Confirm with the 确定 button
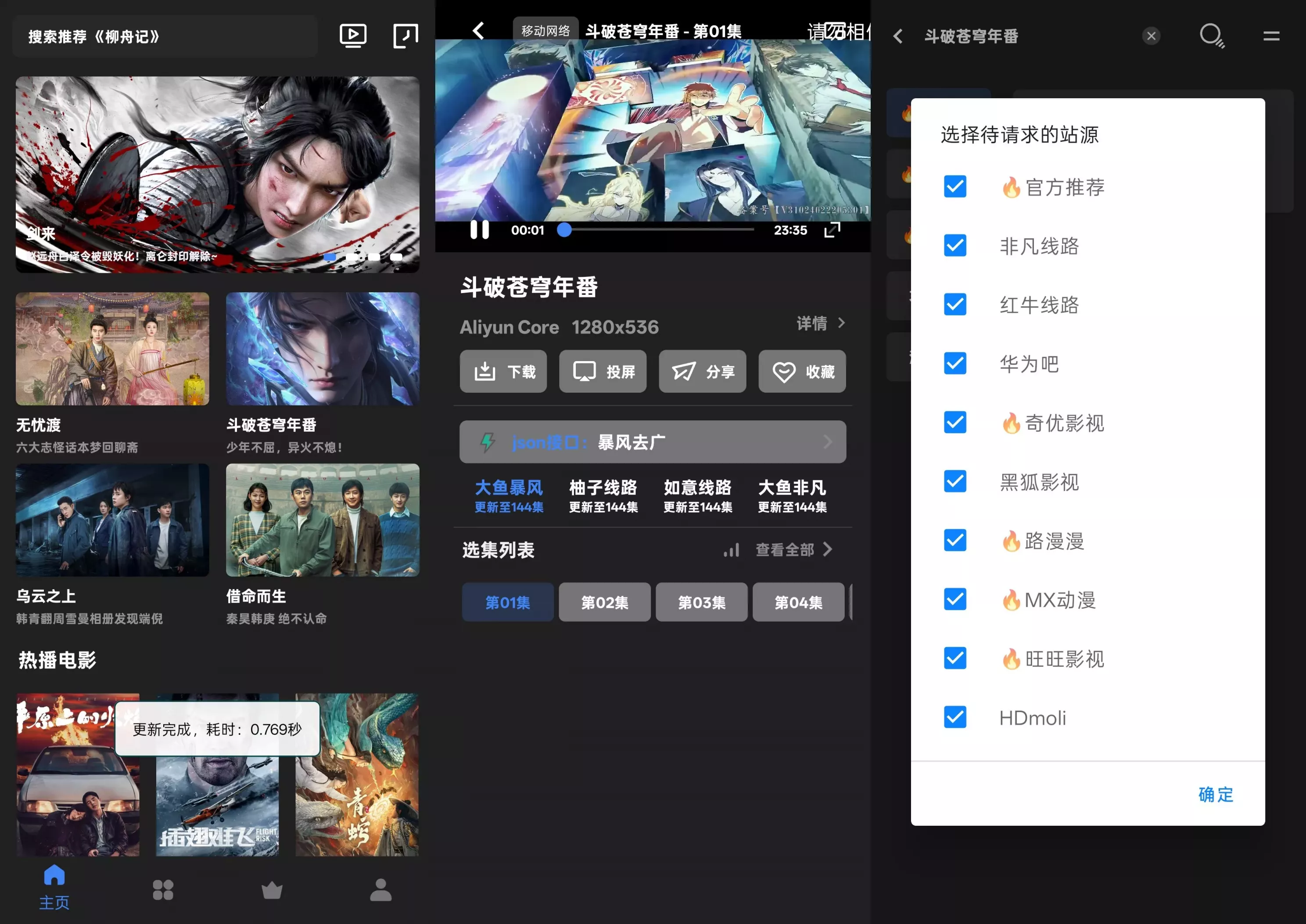The width and height of the screenshot is (1306, 924). pos(1216,794)
